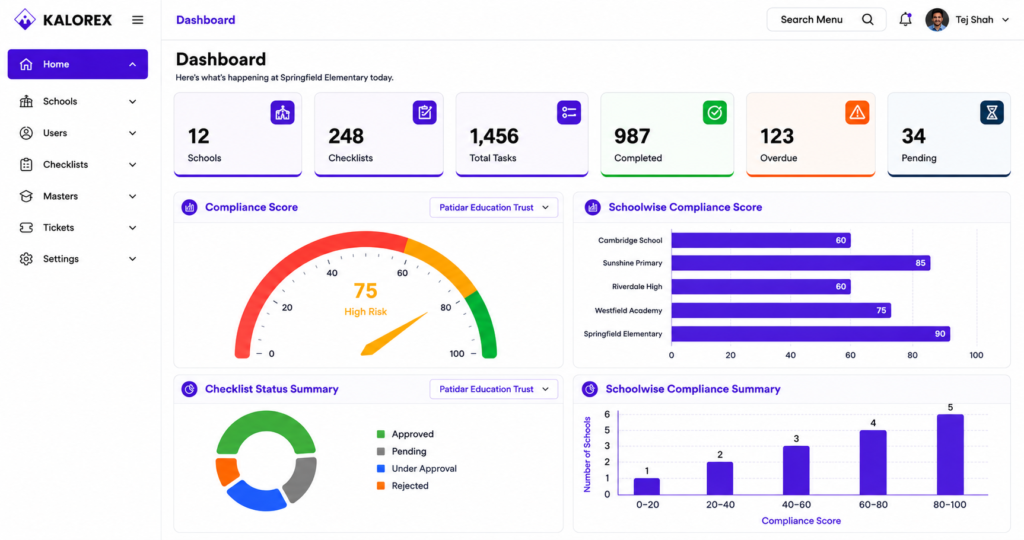1024x540 pixels.
Task: Click the Home icon in the sidebar
Action: pos(26,64)
